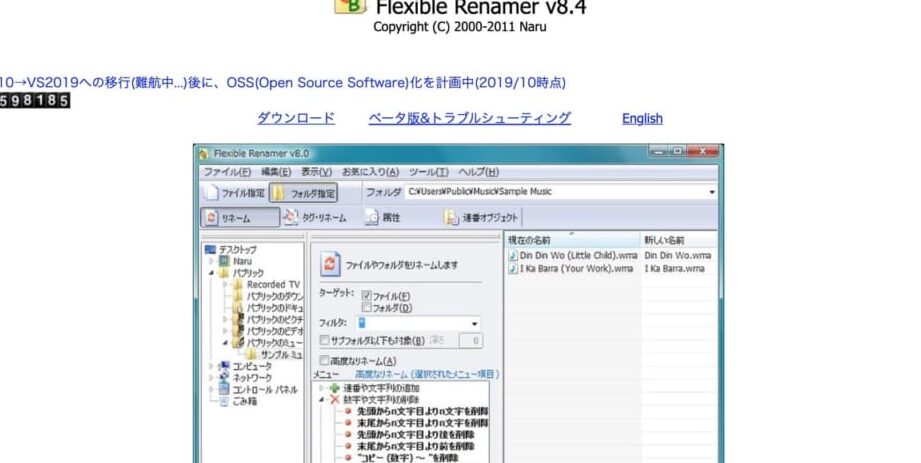The width and height of the screenshot is (921, 463).
Task: Select the フォルダ指定 folder icon button
Action: point(279,193)
